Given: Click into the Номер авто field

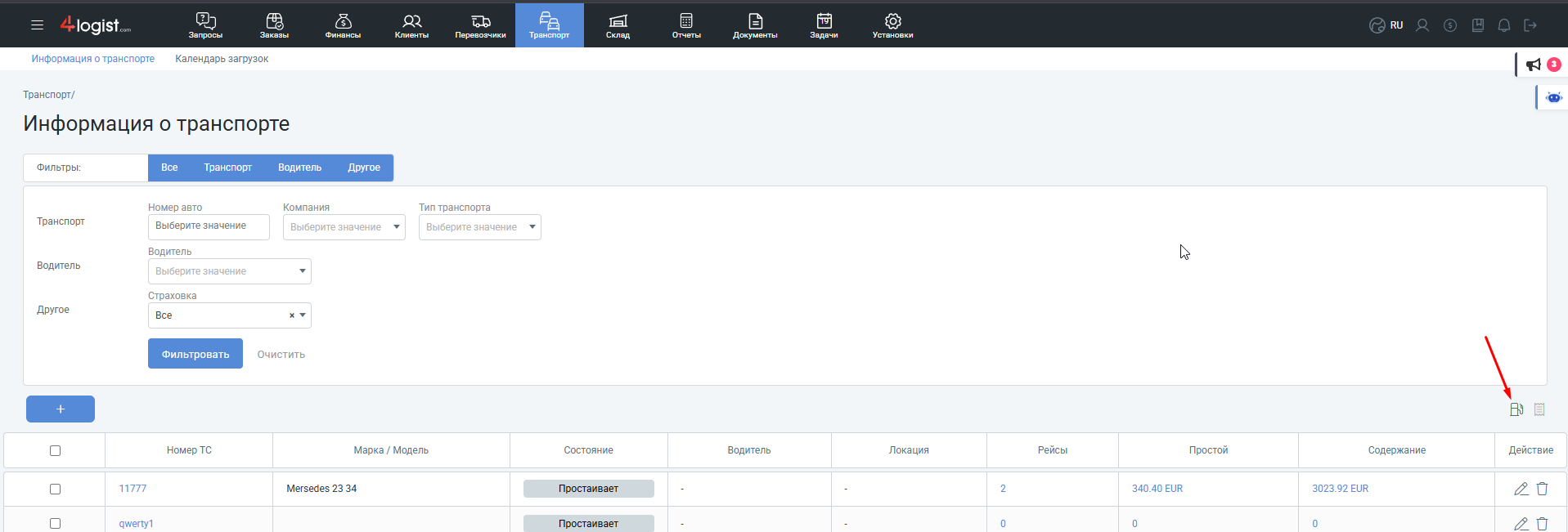Looking at the screenshot, I should [x=209, y=226].
